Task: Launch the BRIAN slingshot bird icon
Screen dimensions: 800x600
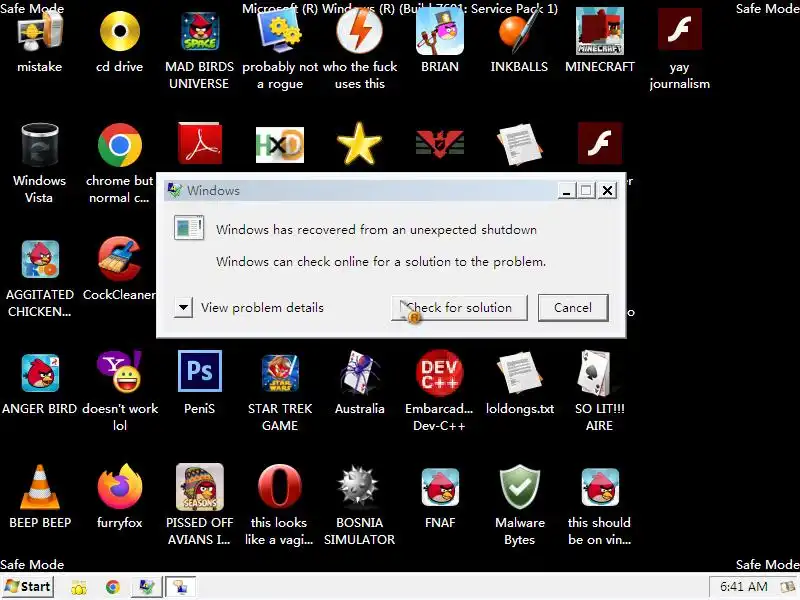Action: pos(440,32)
